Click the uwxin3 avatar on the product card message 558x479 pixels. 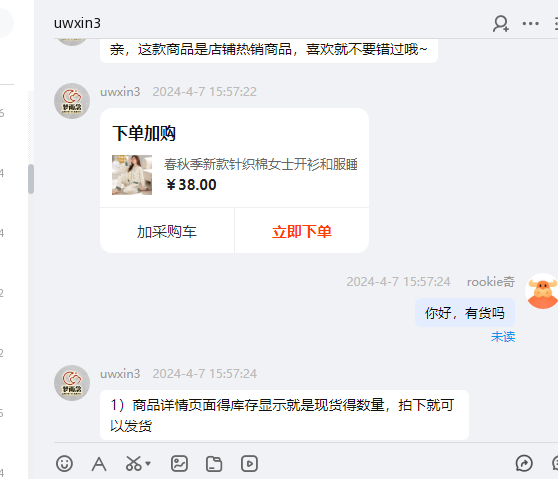(x=72, y=101)
